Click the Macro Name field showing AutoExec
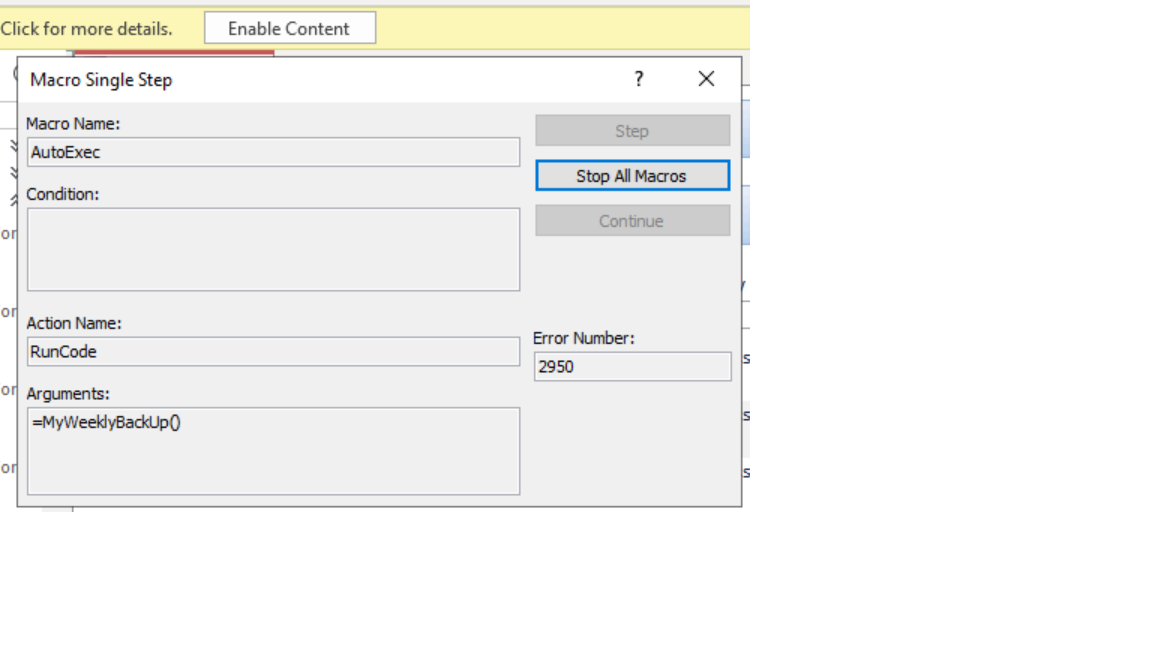Screen dimensions: 1152x648 coord(273,152)
